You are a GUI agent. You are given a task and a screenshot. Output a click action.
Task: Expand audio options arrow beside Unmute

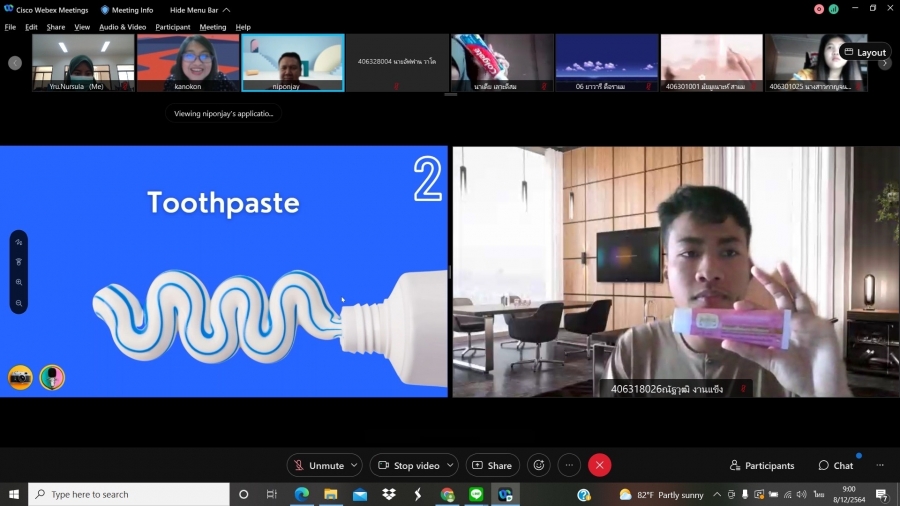click(355, 465)
